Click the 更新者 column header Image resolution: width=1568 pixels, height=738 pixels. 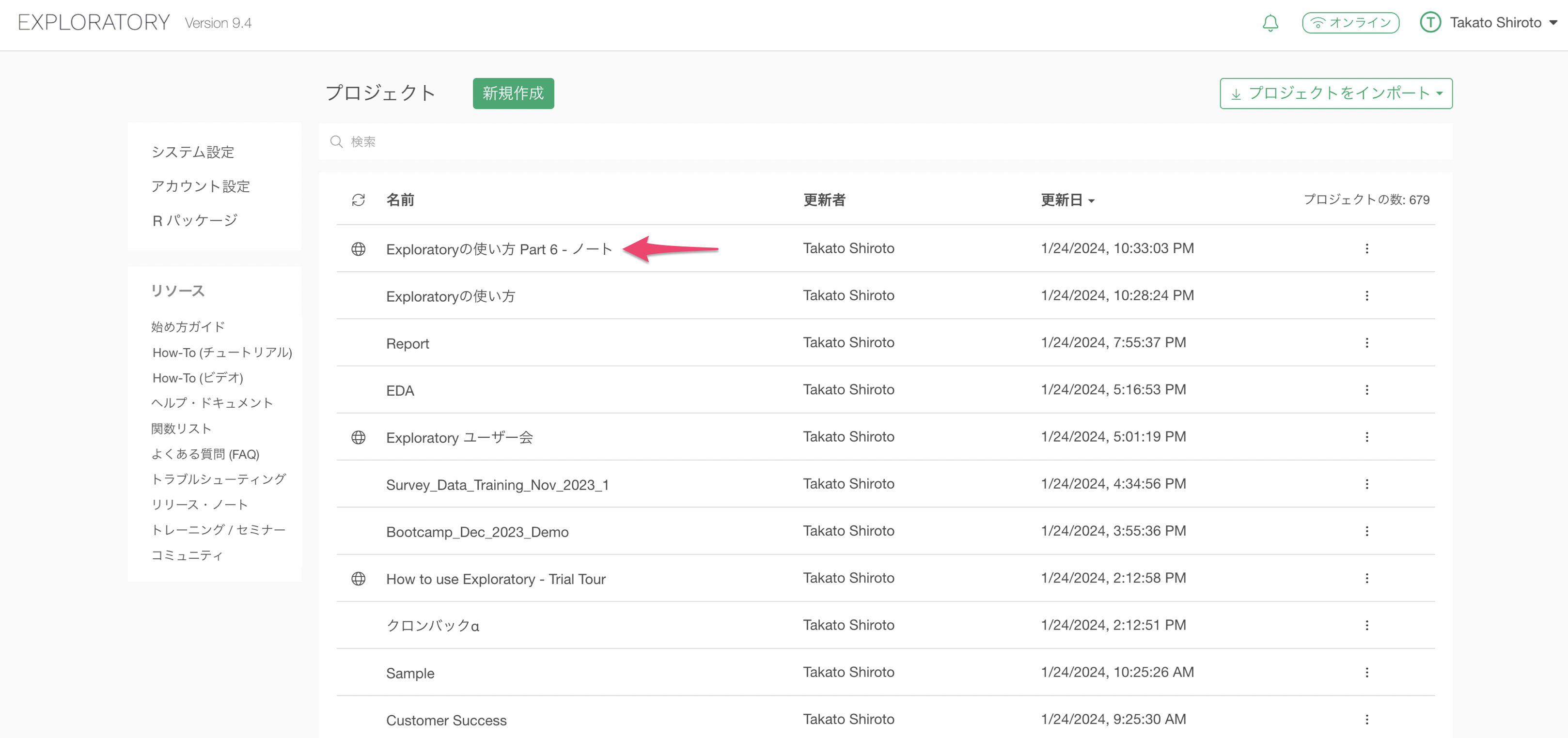[x=824, y=200]
